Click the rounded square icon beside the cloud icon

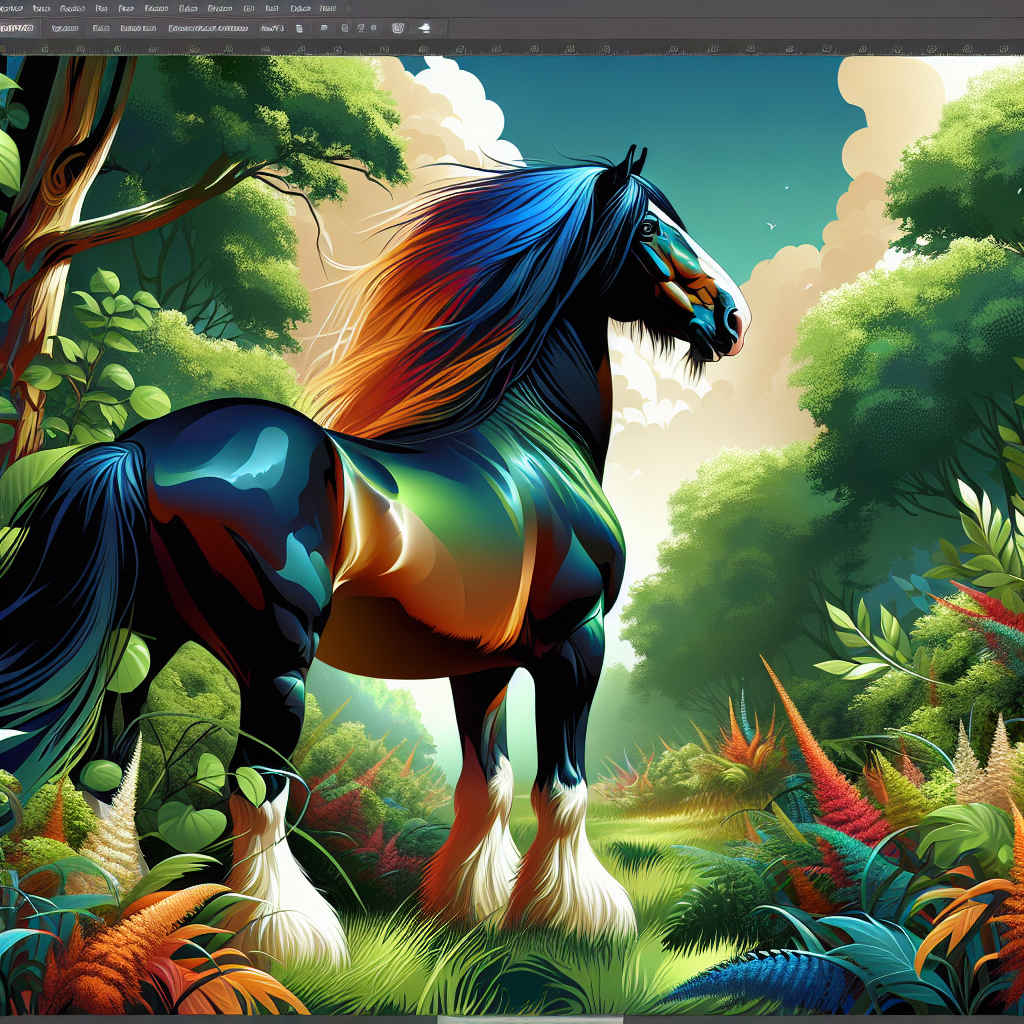click(399, 28)
